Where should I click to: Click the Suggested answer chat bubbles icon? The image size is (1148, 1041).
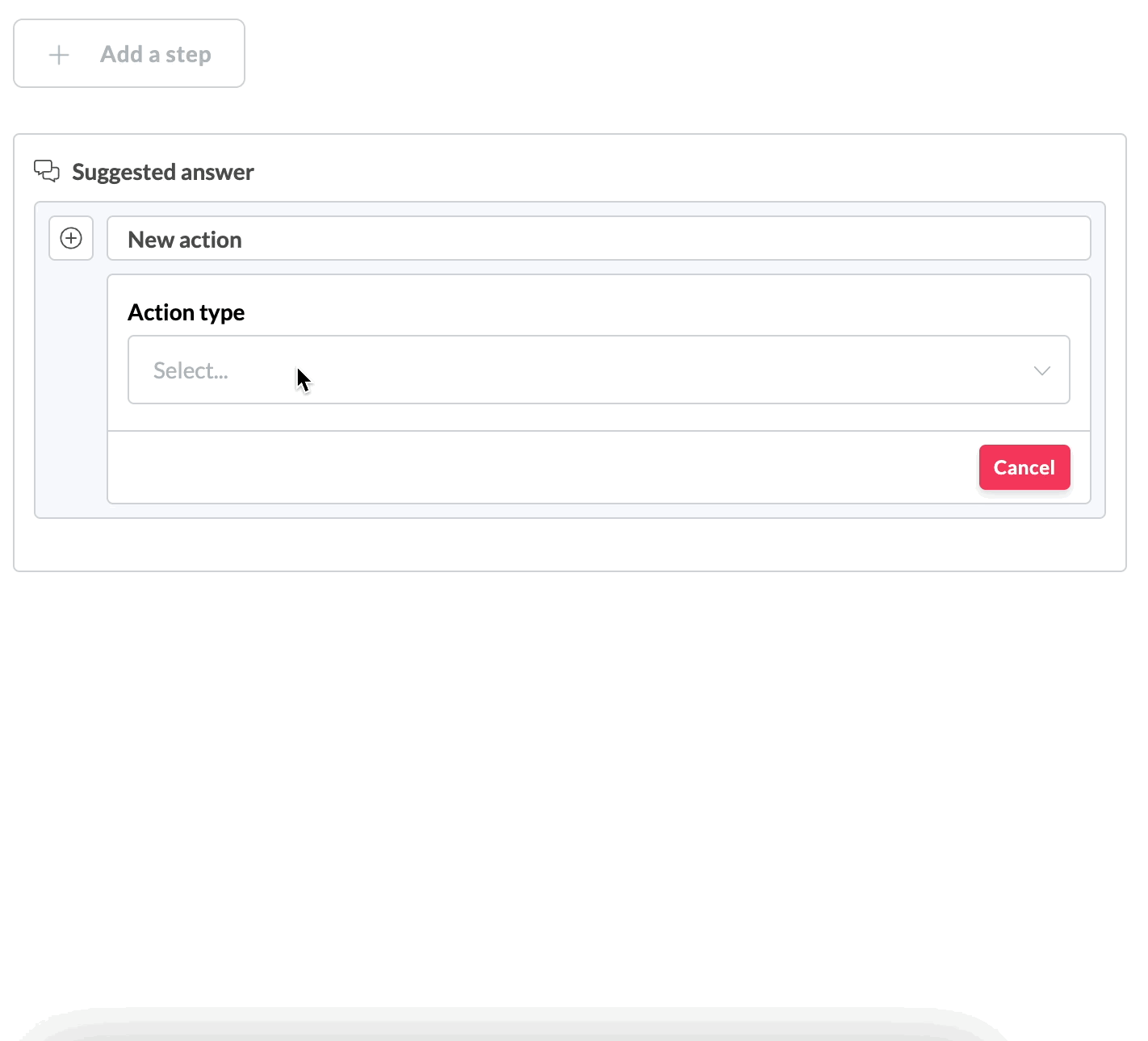47,171
